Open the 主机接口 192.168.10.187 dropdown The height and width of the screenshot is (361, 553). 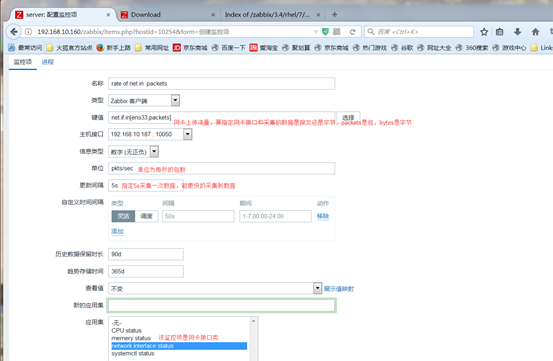click(x=150, y=134)
